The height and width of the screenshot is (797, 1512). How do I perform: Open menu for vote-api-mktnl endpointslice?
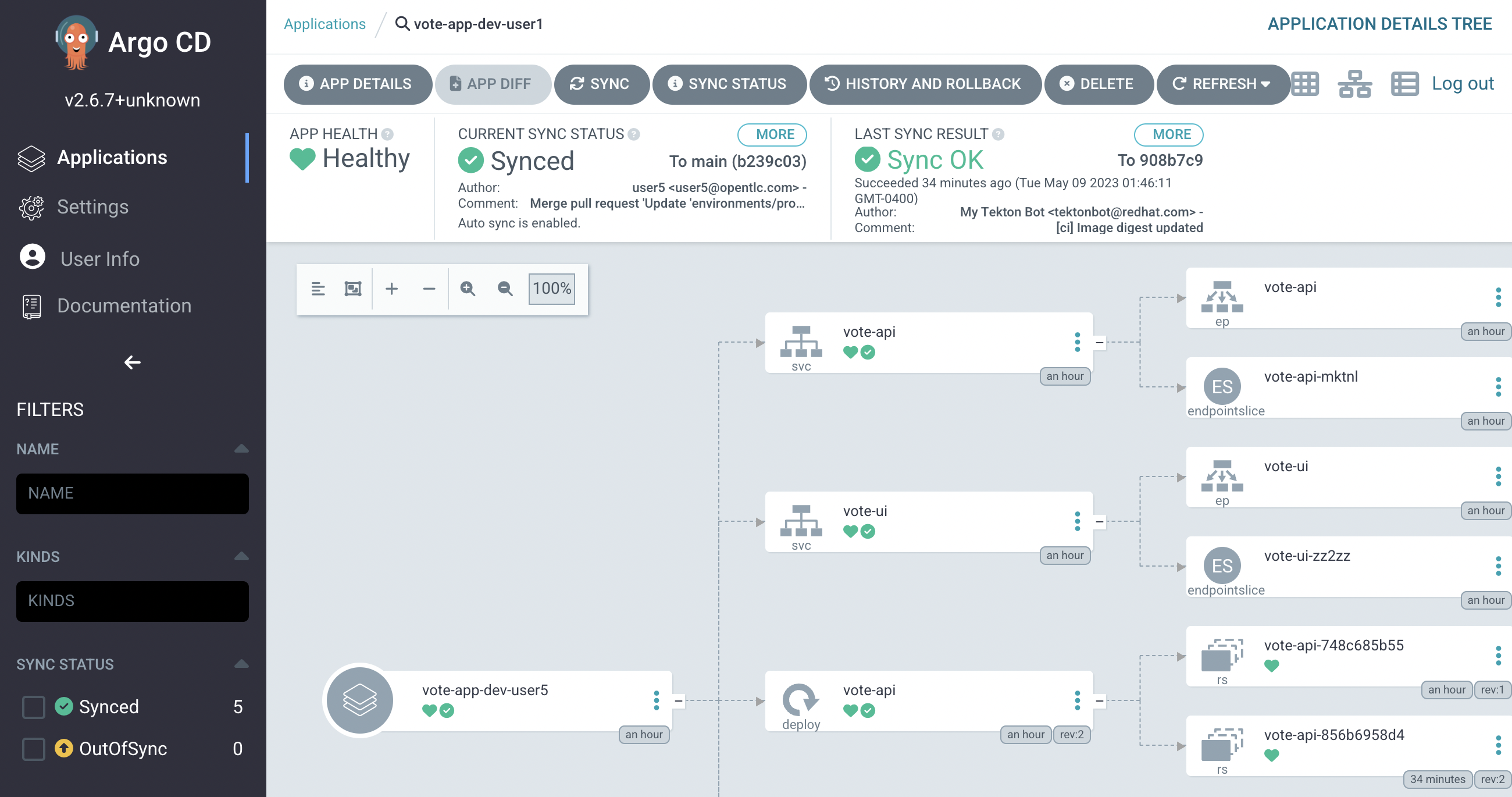(x=1498, y=386)
